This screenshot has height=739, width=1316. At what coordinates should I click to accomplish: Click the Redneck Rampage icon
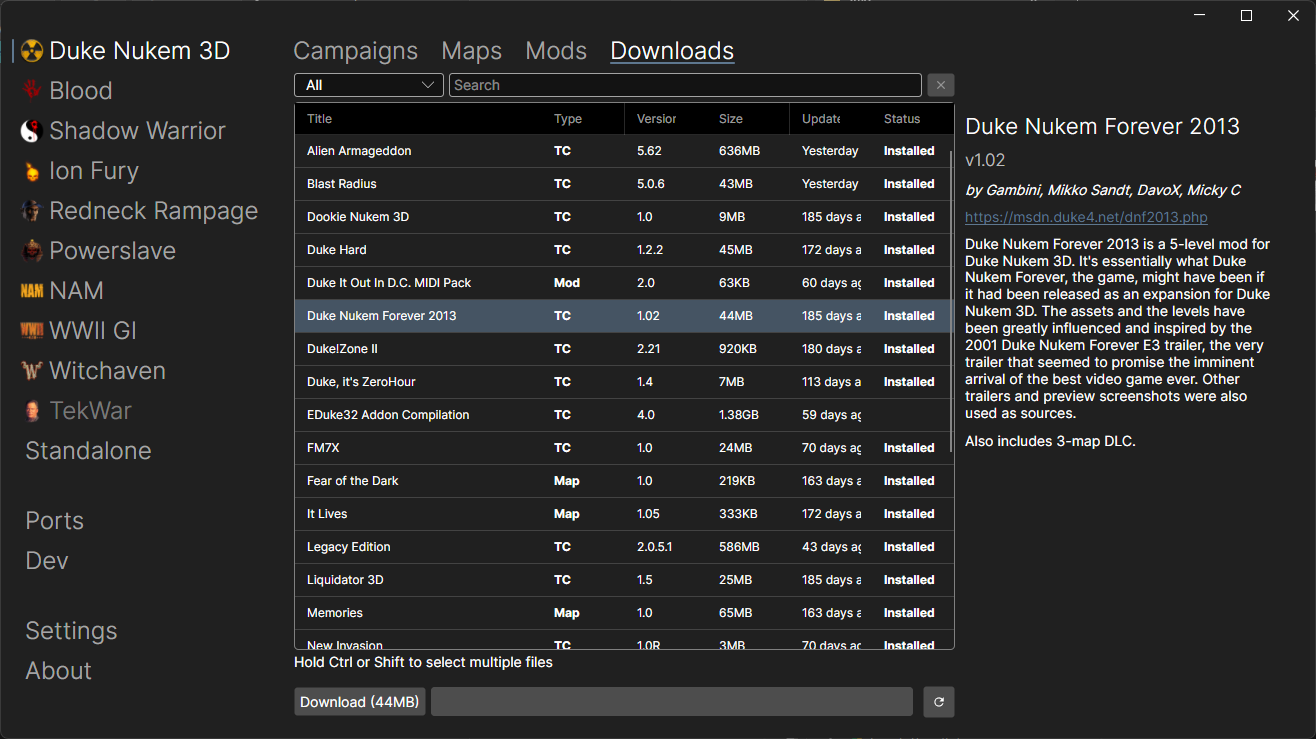[32, 211]
